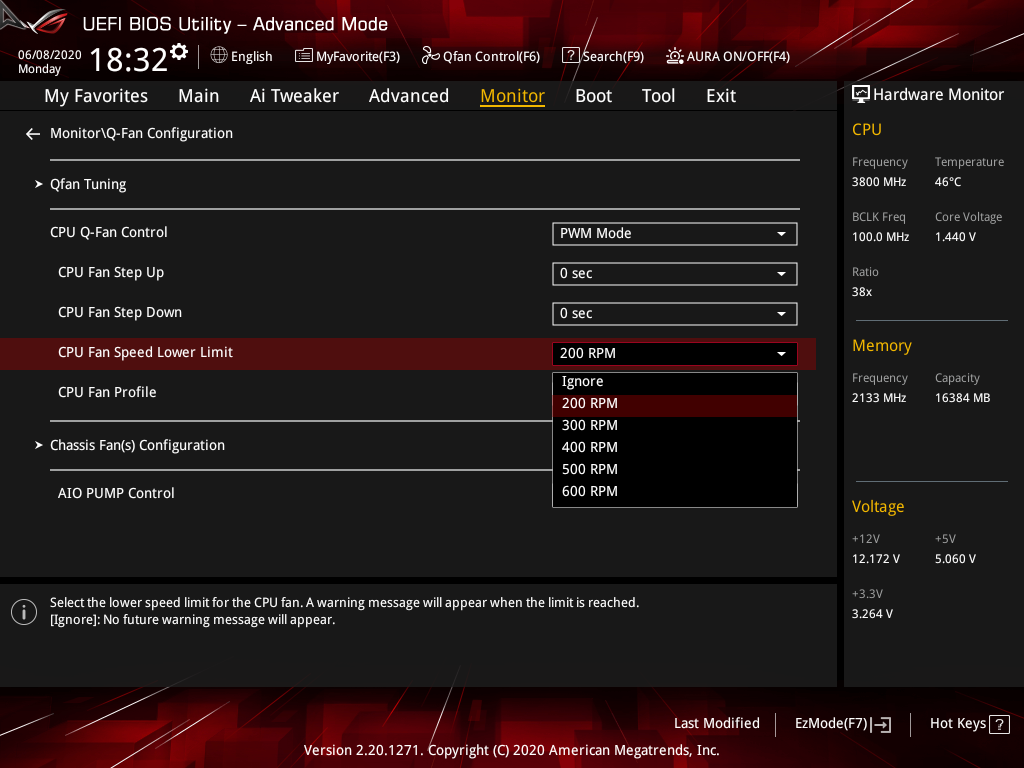This screenshot has width=1024, height=768.
Task: Click the globe language icon
Action: 219,56
